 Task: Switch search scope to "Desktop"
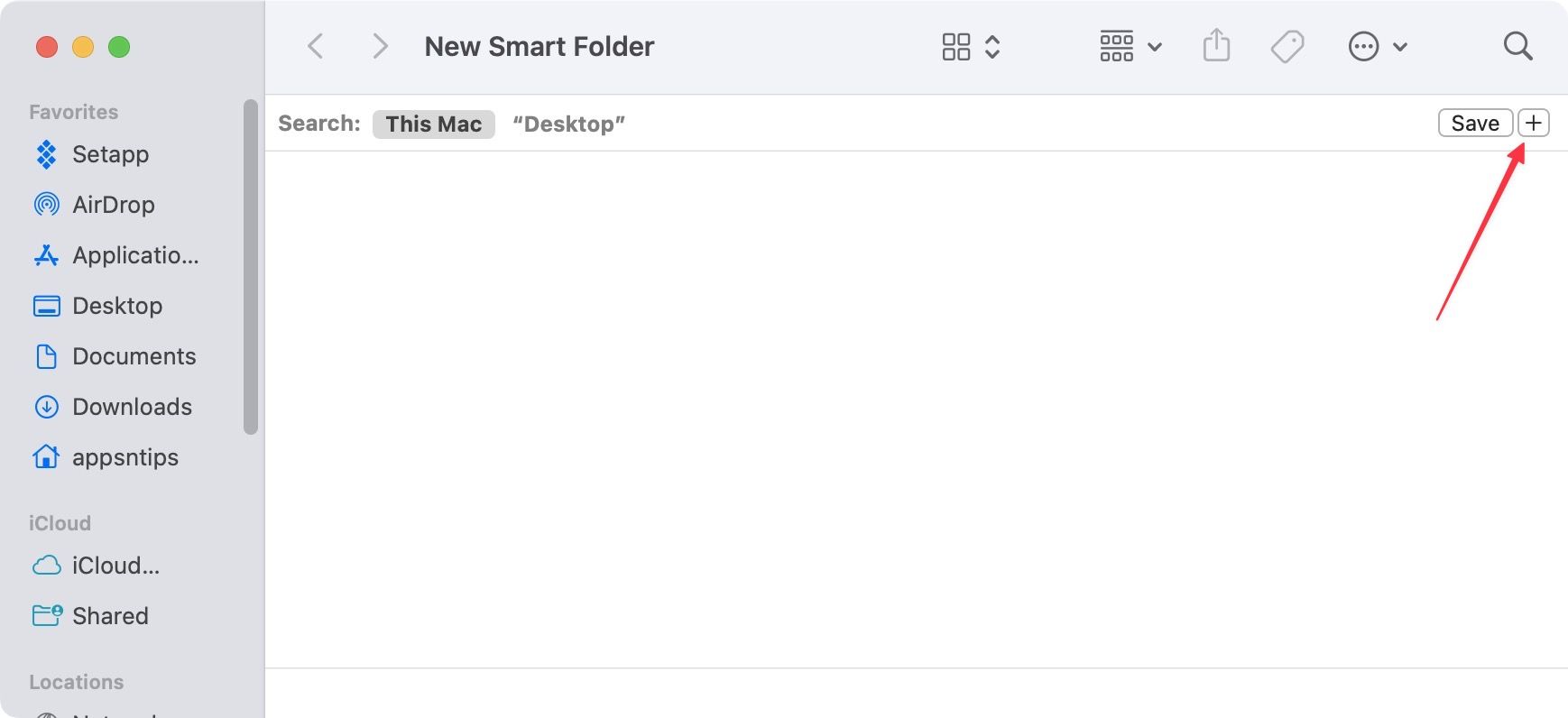tap(568, 124)
